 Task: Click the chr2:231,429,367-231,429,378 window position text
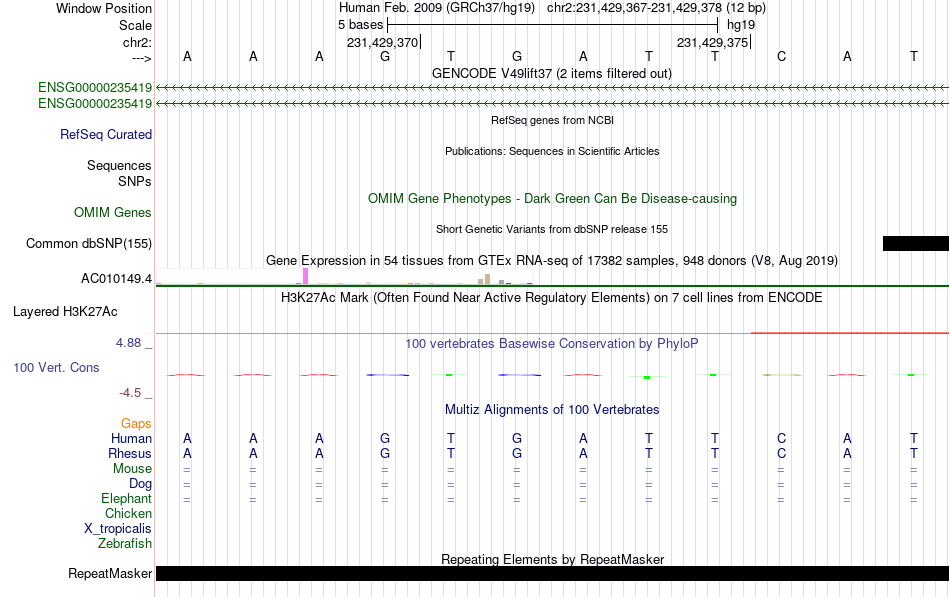[656, 8]
